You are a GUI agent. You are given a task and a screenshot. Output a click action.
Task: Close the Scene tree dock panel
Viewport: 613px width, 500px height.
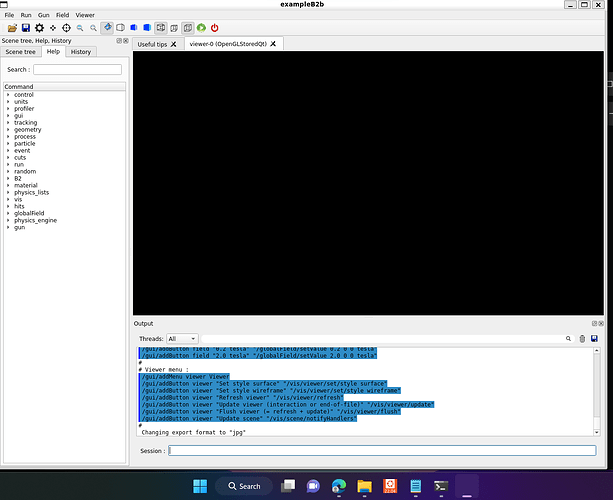126,41
